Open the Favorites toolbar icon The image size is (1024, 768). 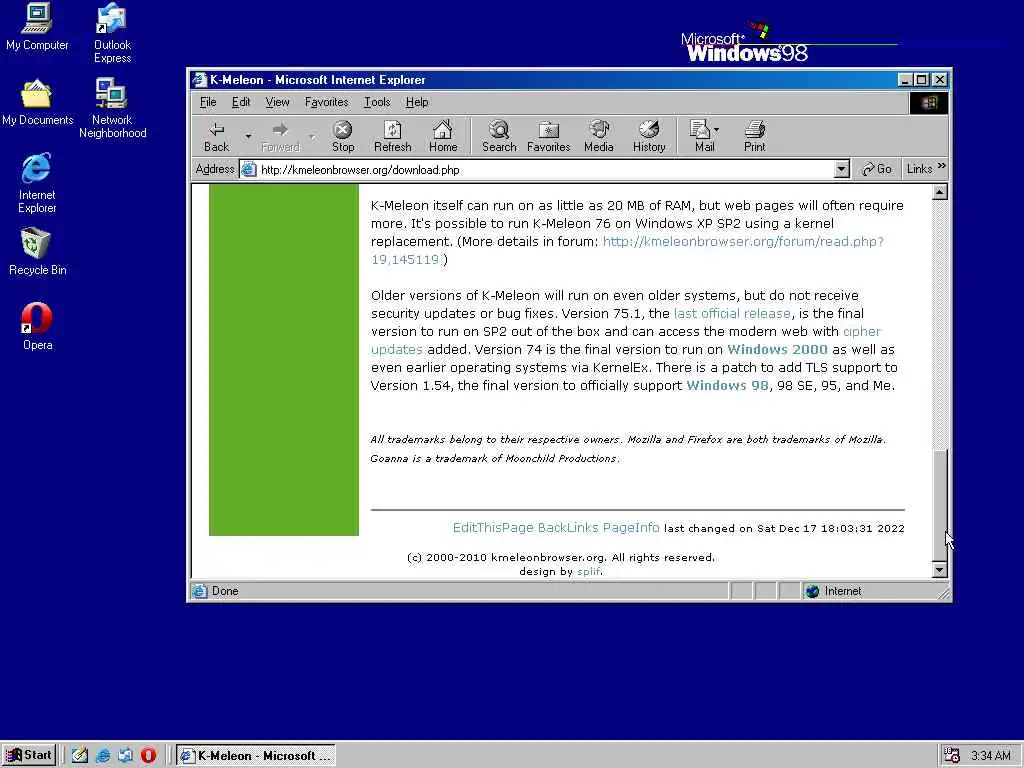(x=549, y=136)
